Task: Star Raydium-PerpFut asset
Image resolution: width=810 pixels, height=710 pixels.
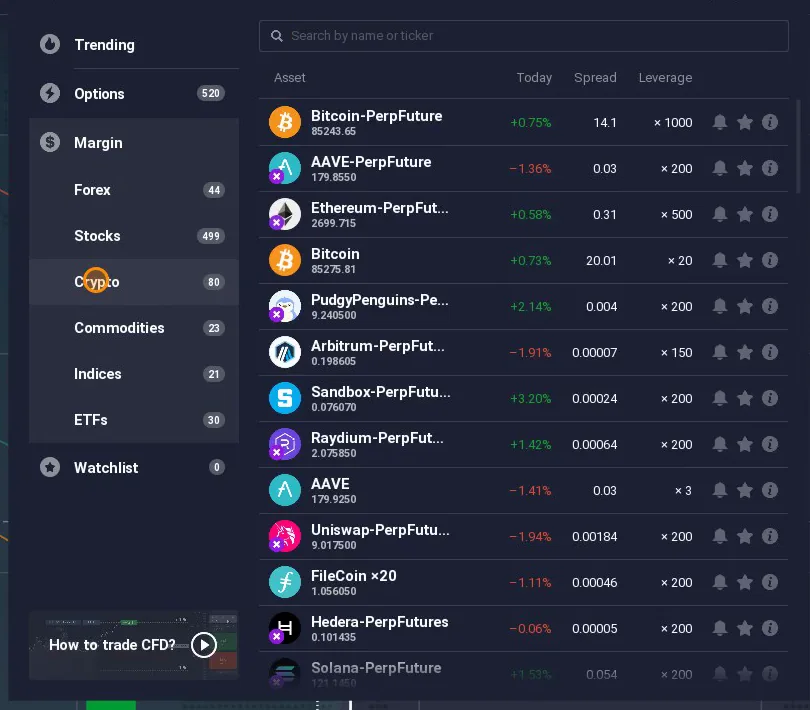Action: [x=744, y=444]
